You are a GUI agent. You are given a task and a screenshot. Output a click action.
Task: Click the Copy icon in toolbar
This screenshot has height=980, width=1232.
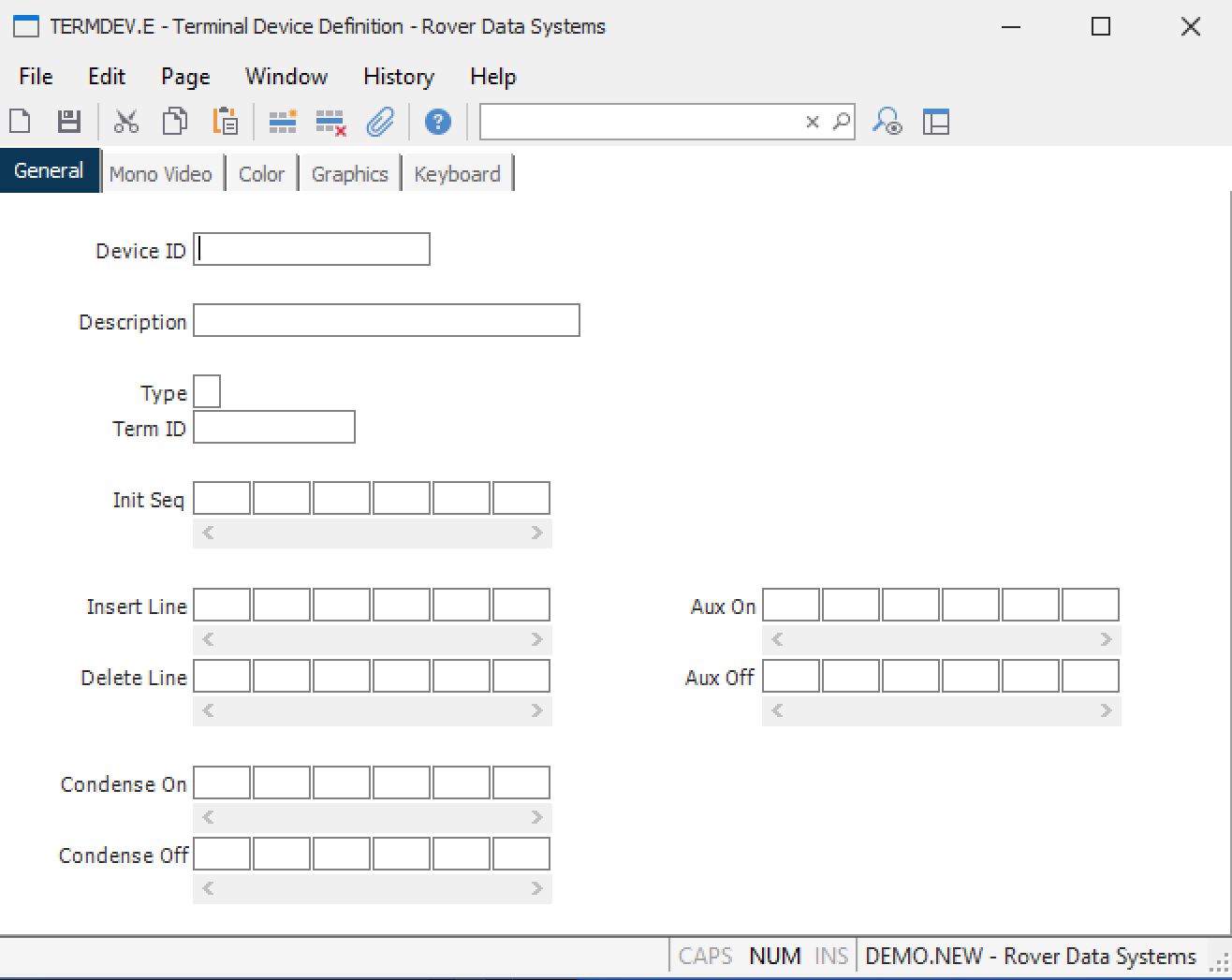point(175,122)
